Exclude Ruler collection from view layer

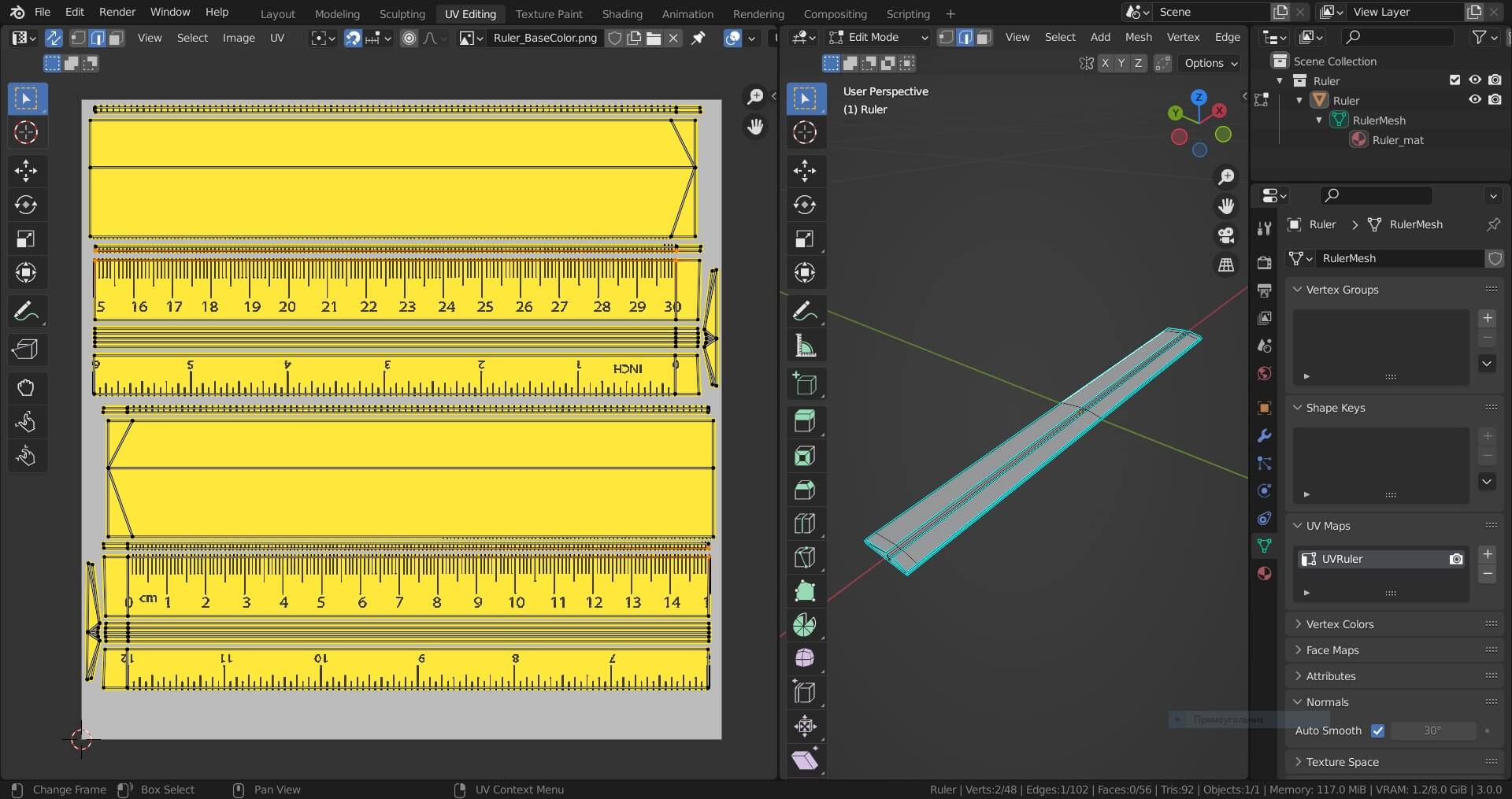tap(1455, 80)
